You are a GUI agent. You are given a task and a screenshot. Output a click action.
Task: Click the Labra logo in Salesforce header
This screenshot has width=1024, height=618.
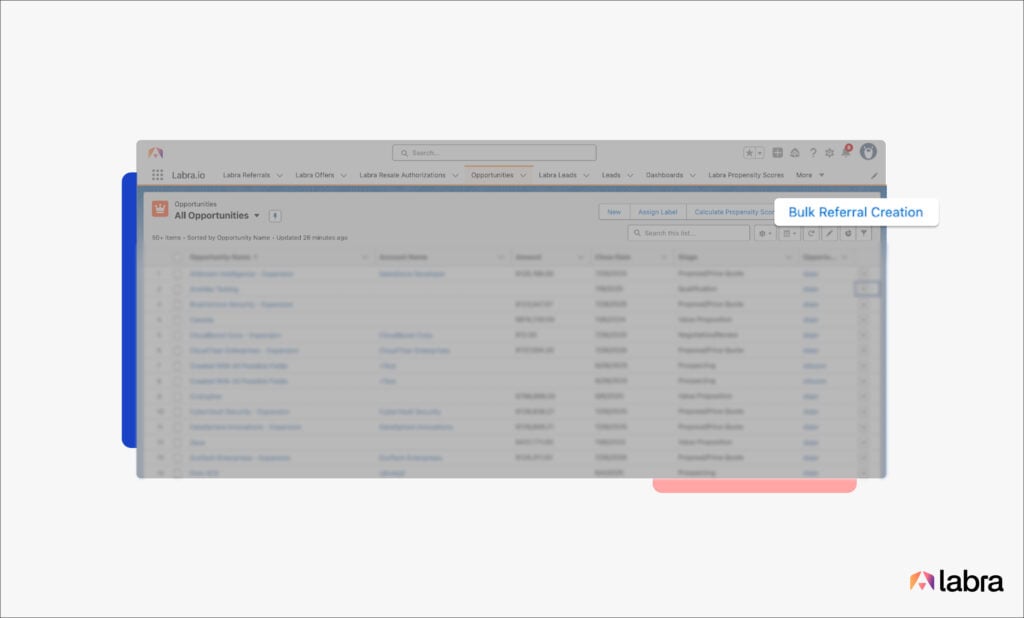pos(155,153)
